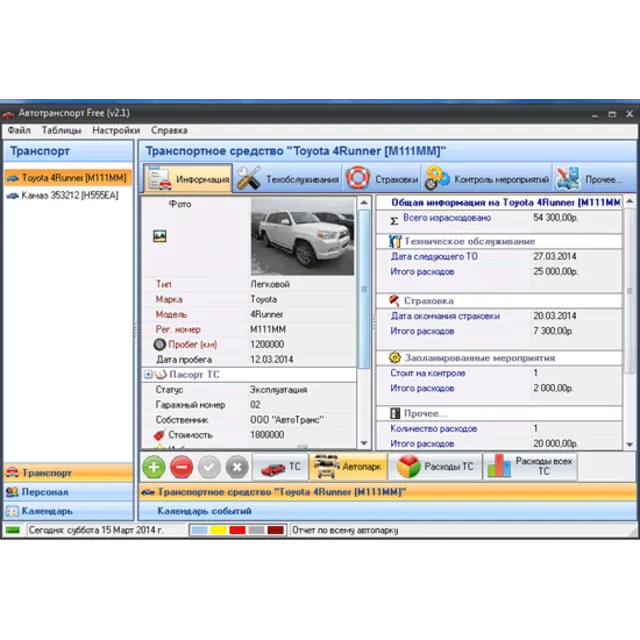The width and height of the screenshot is (640, 640).
Task: Click the Техническое обслуживание section header
Action: click(499, 241)
